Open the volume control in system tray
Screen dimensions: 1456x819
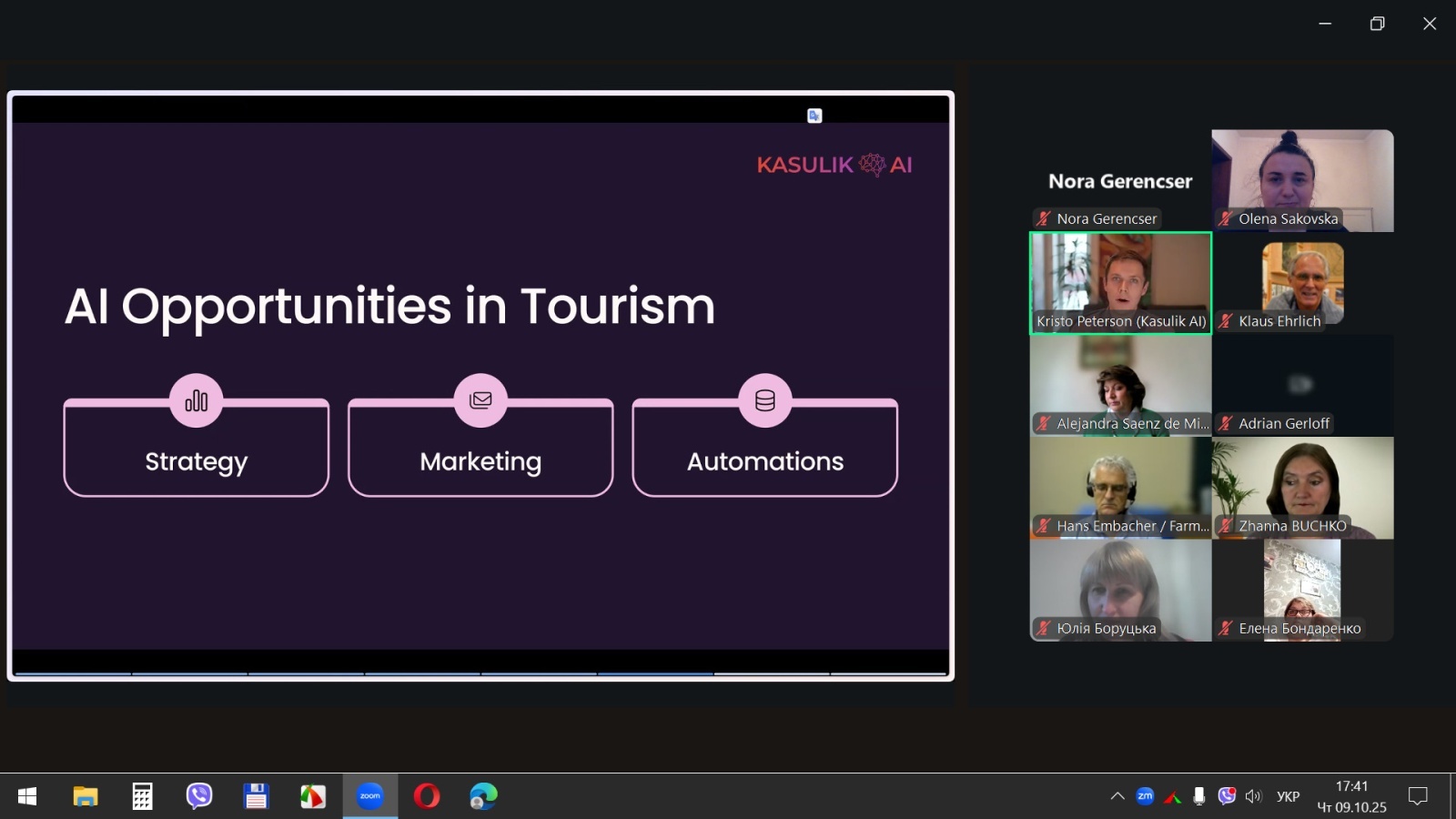(1254, 796)
